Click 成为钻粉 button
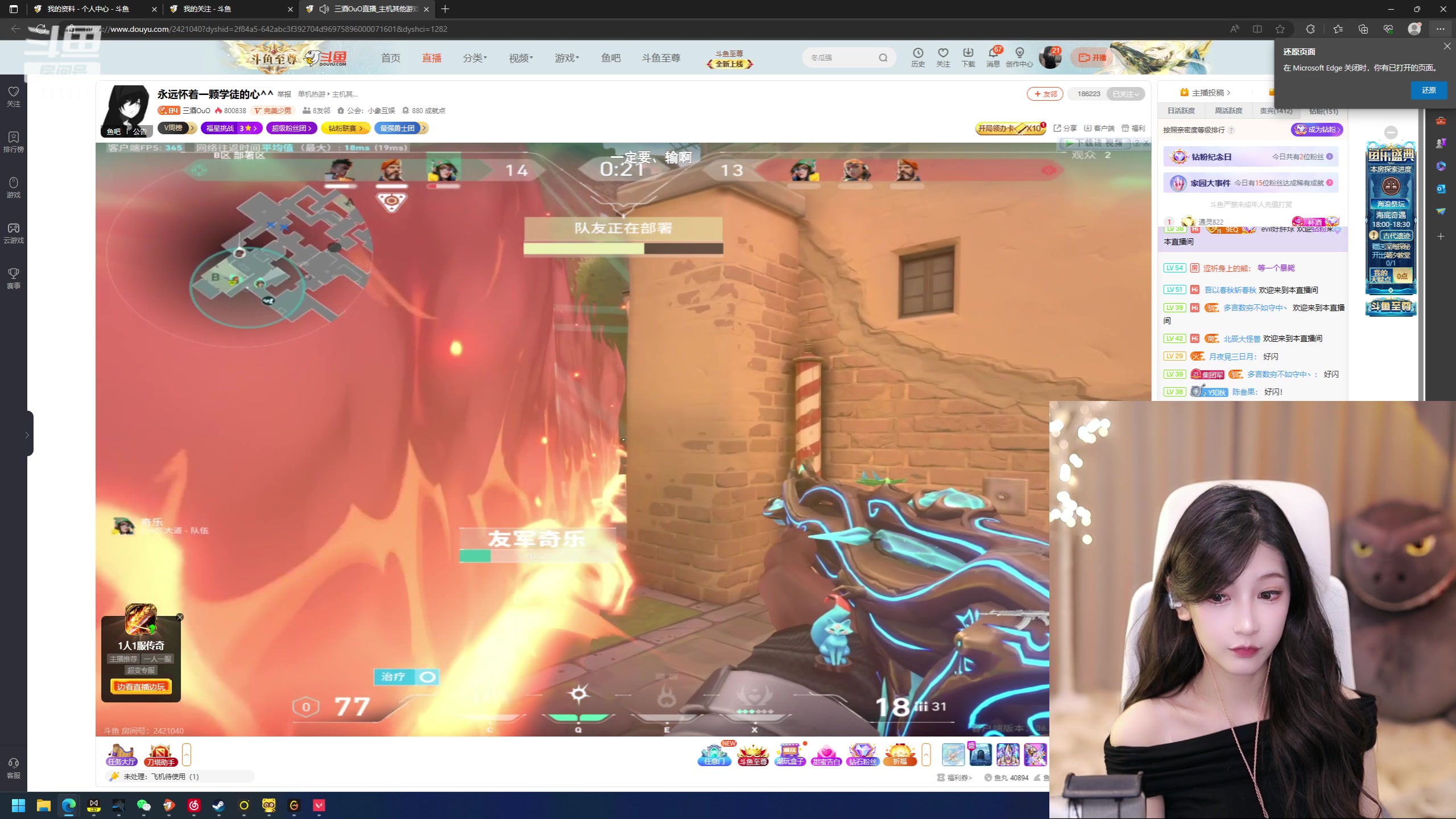Image resolution: width=1456 pixels, height=819 pixels. point(1317,130)
